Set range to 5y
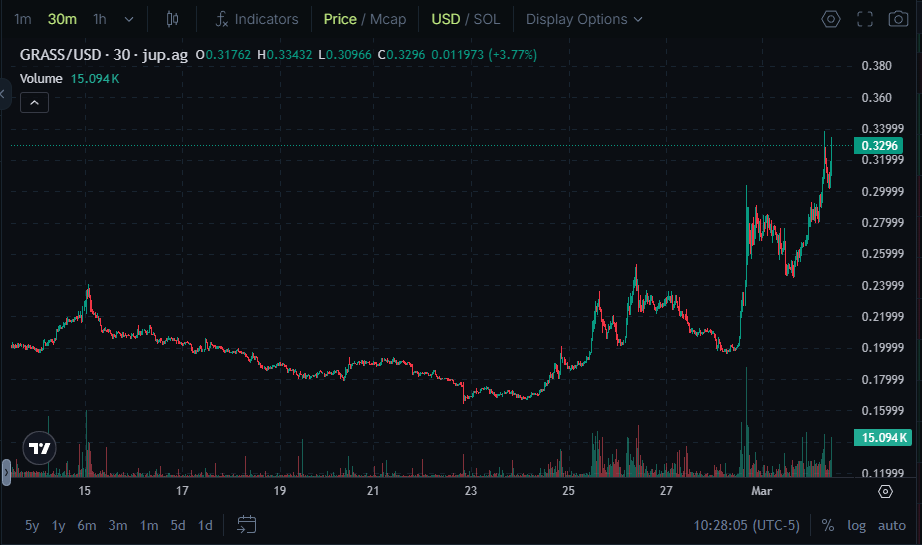This screenshot has height=545, width=922. (32, 526)
